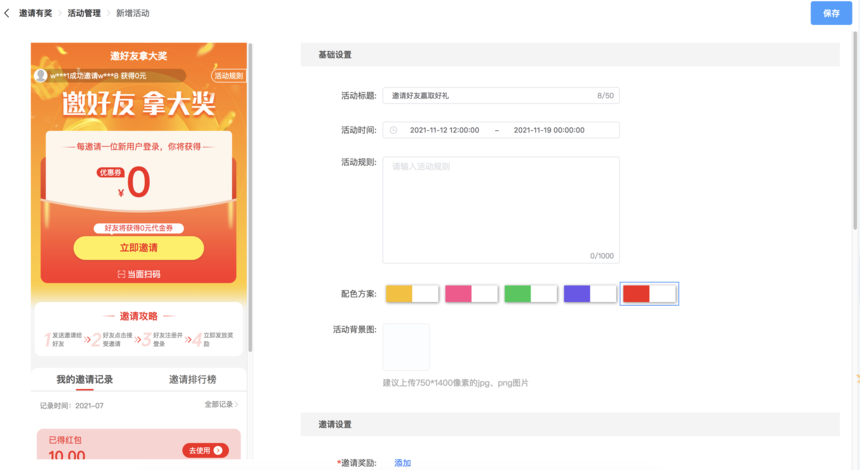Click 邀请攻略 heading in preview
The image size is (860, 470).
pos(139,316)
